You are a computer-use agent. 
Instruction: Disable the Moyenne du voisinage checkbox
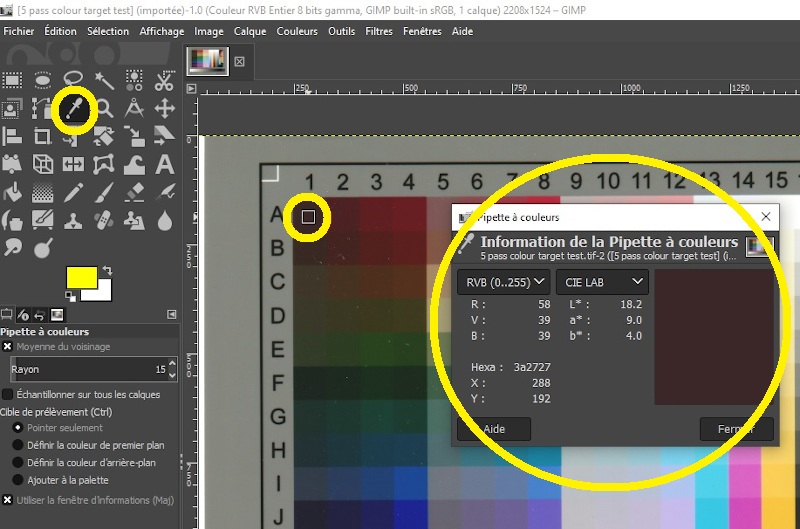click(x=8, y=347)
